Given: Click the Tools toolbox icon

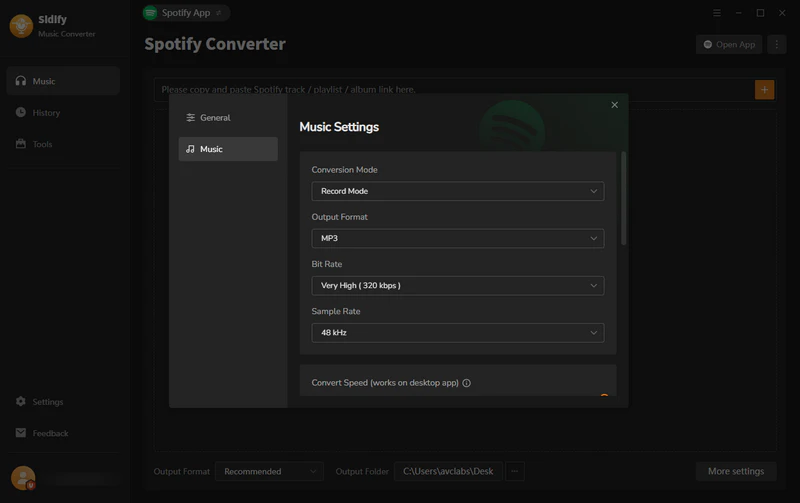Looking at the screenshot, I should coord(20,143).
